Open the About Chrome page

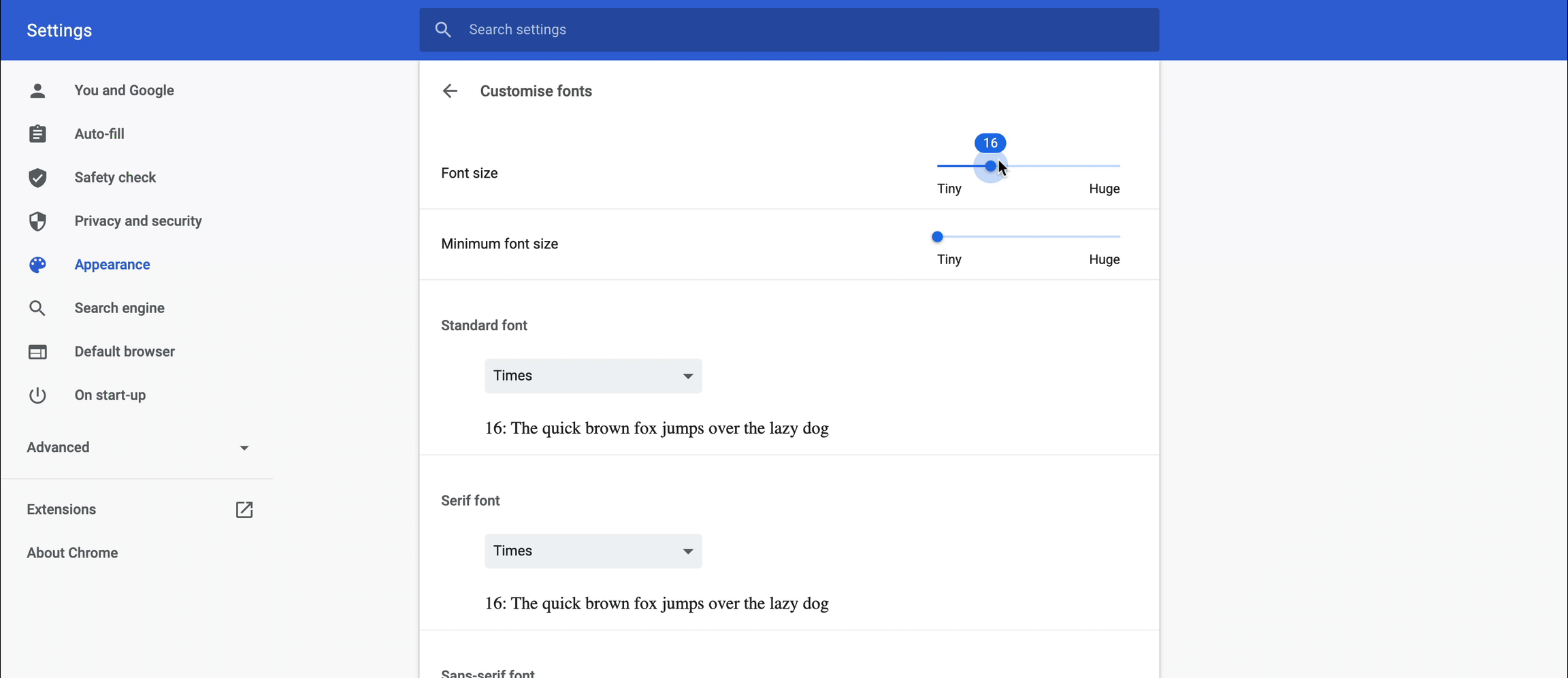point(72,553)
